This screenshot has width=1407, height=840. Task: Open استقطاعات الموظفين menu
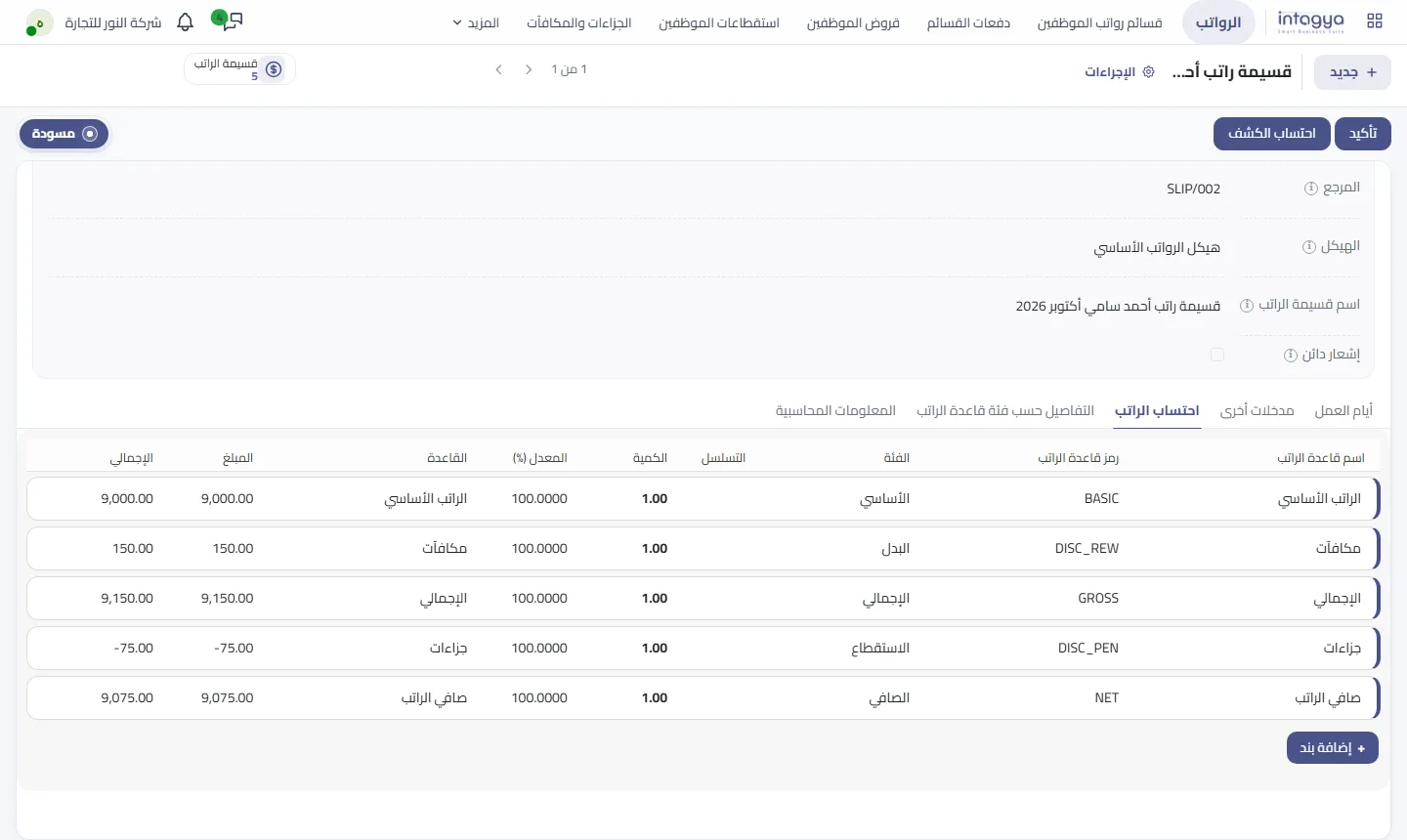tap(719, 22)
